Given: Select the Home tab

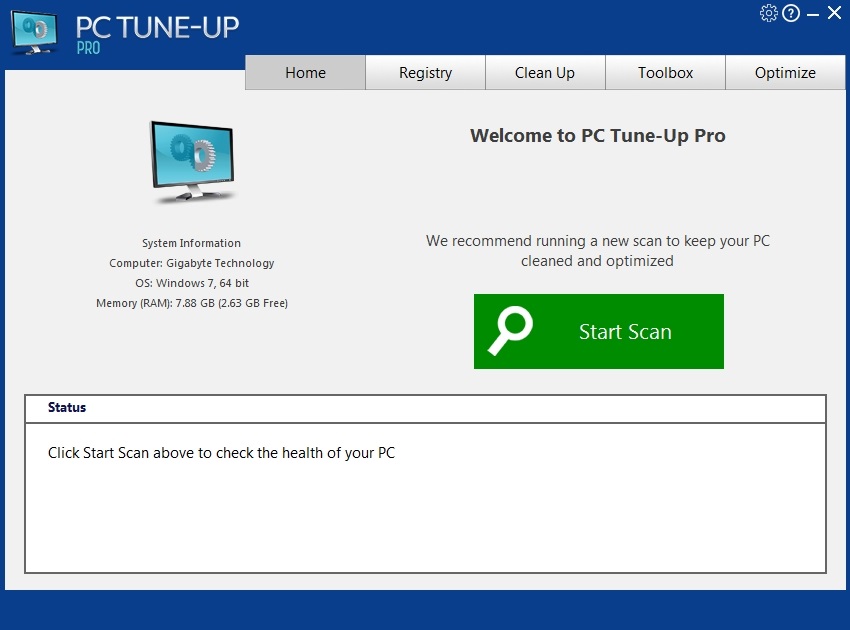Looking at the screenshot, I should tap(305, 72).
